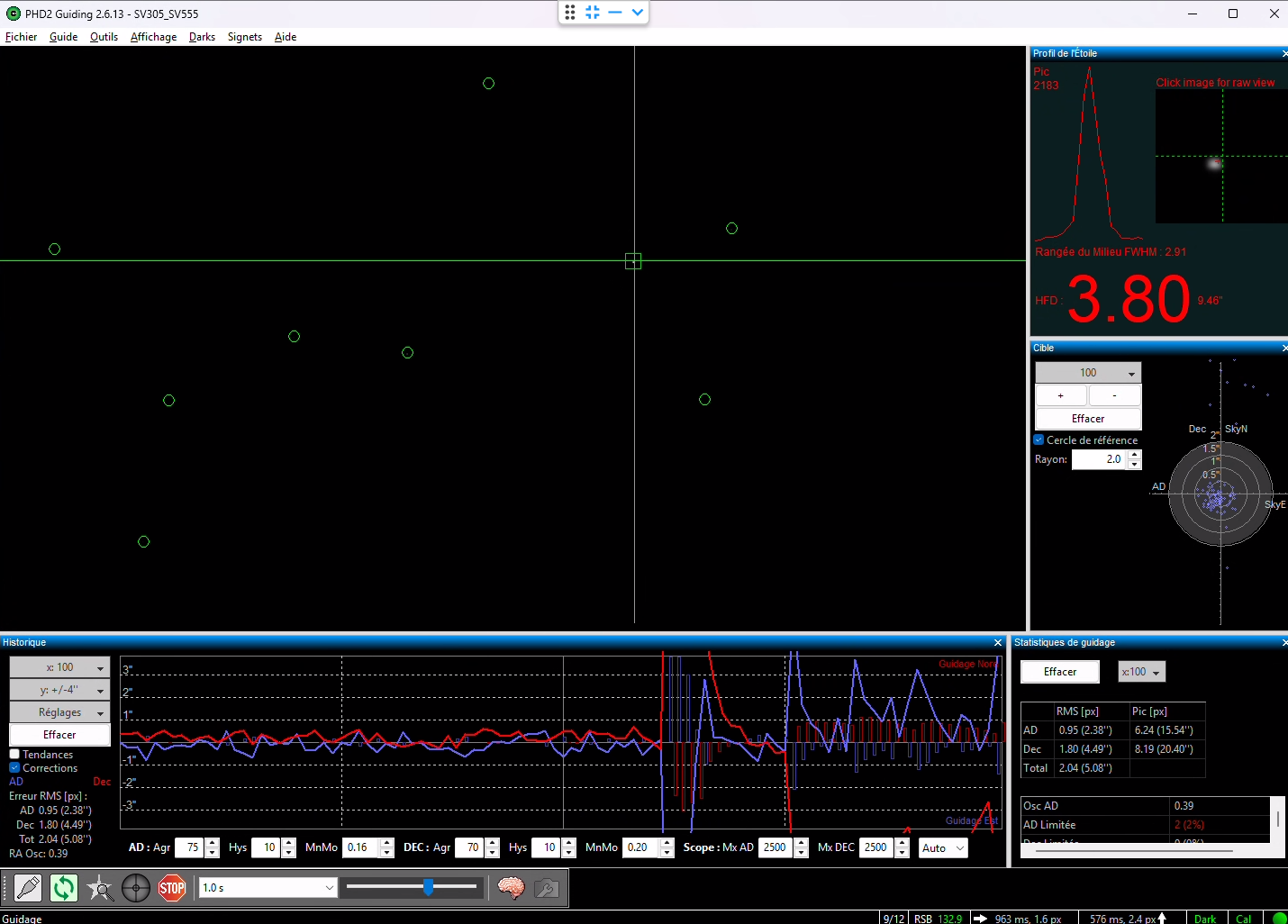
Task: Click the Statistiques panel horizontal scrollbar
Action: [1133, 850]
